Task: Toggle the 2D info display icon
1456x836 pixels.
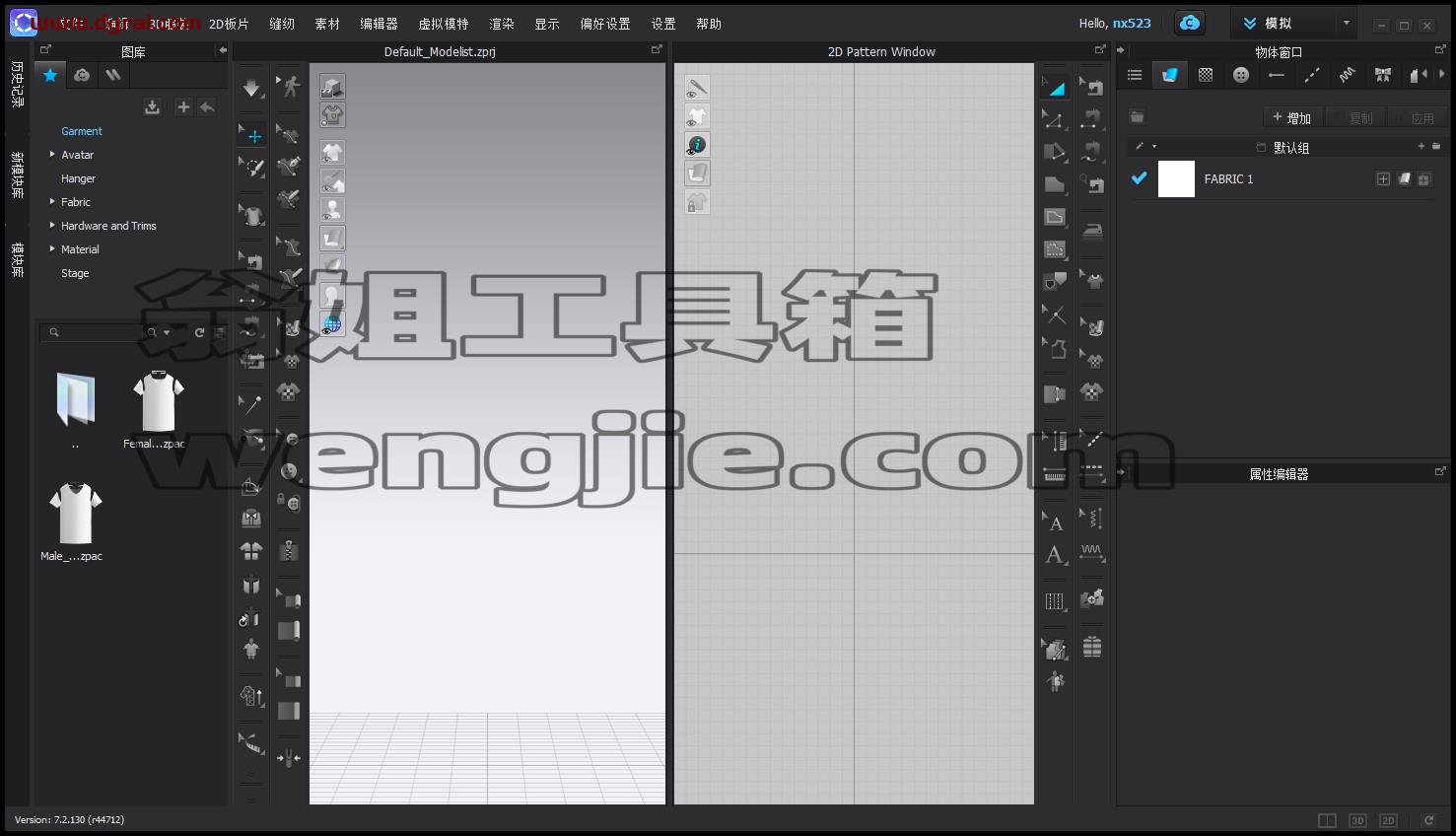Action: (697, 145)
